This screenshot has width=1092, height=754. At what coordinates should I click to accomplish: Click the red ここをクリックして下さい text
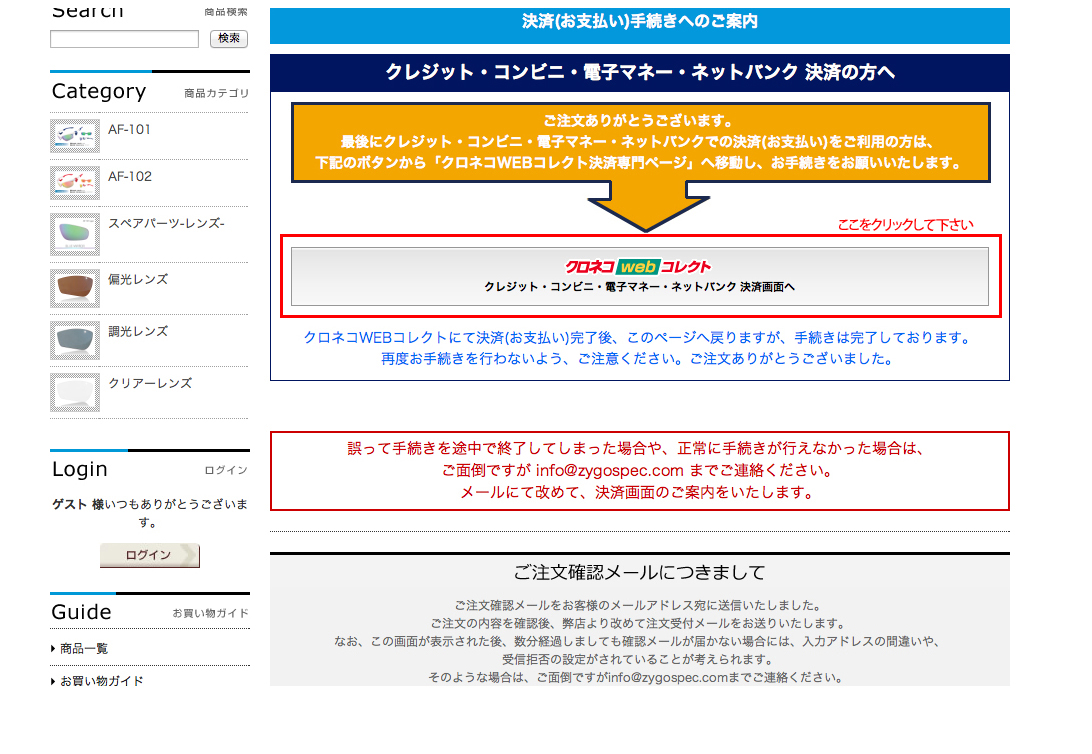click(905, 225)
